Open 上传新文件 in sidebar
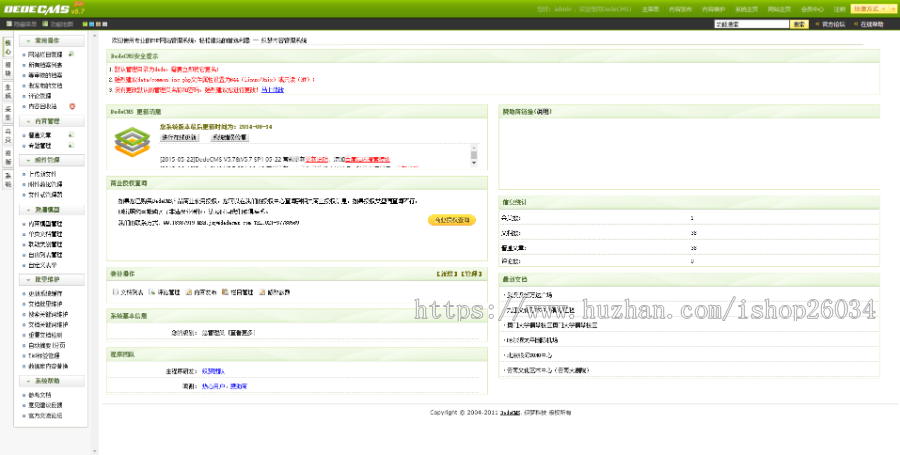Screen dimensions: 900x455 click(42, 174)
